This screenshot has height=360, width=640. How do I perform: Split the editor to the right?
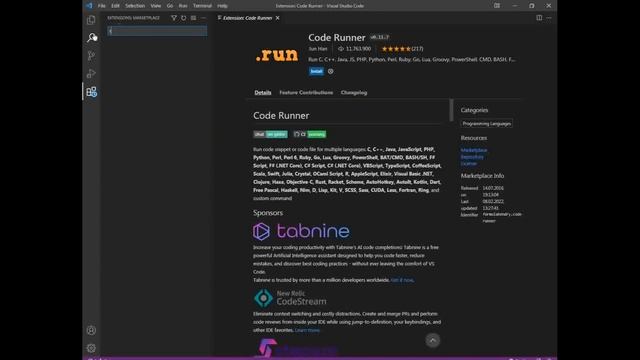tap(539, 18)
